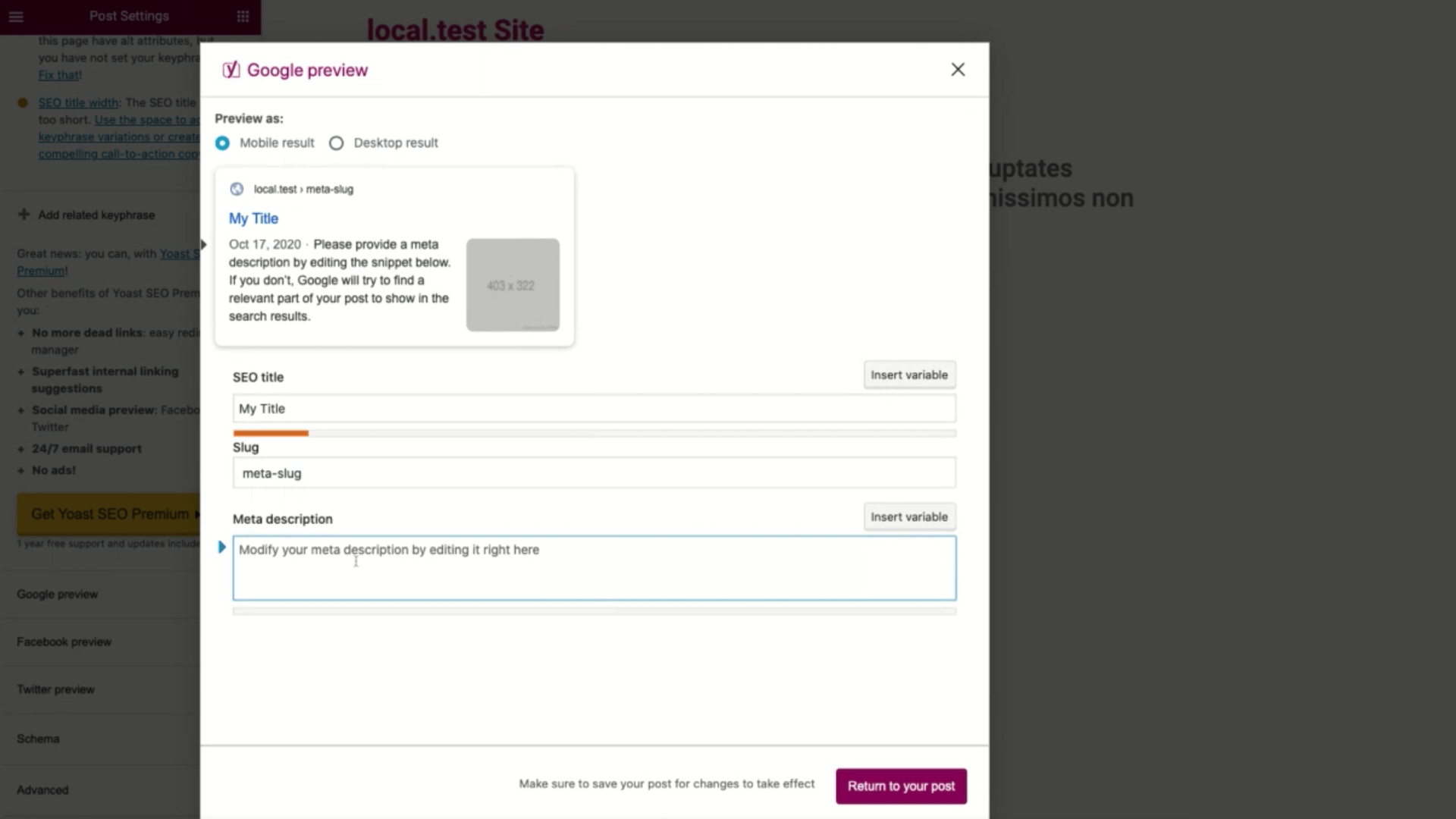Expand the Schema section in the sidebar
Image resolution: width=1456 pixels, height=819 pixels.
38,739
